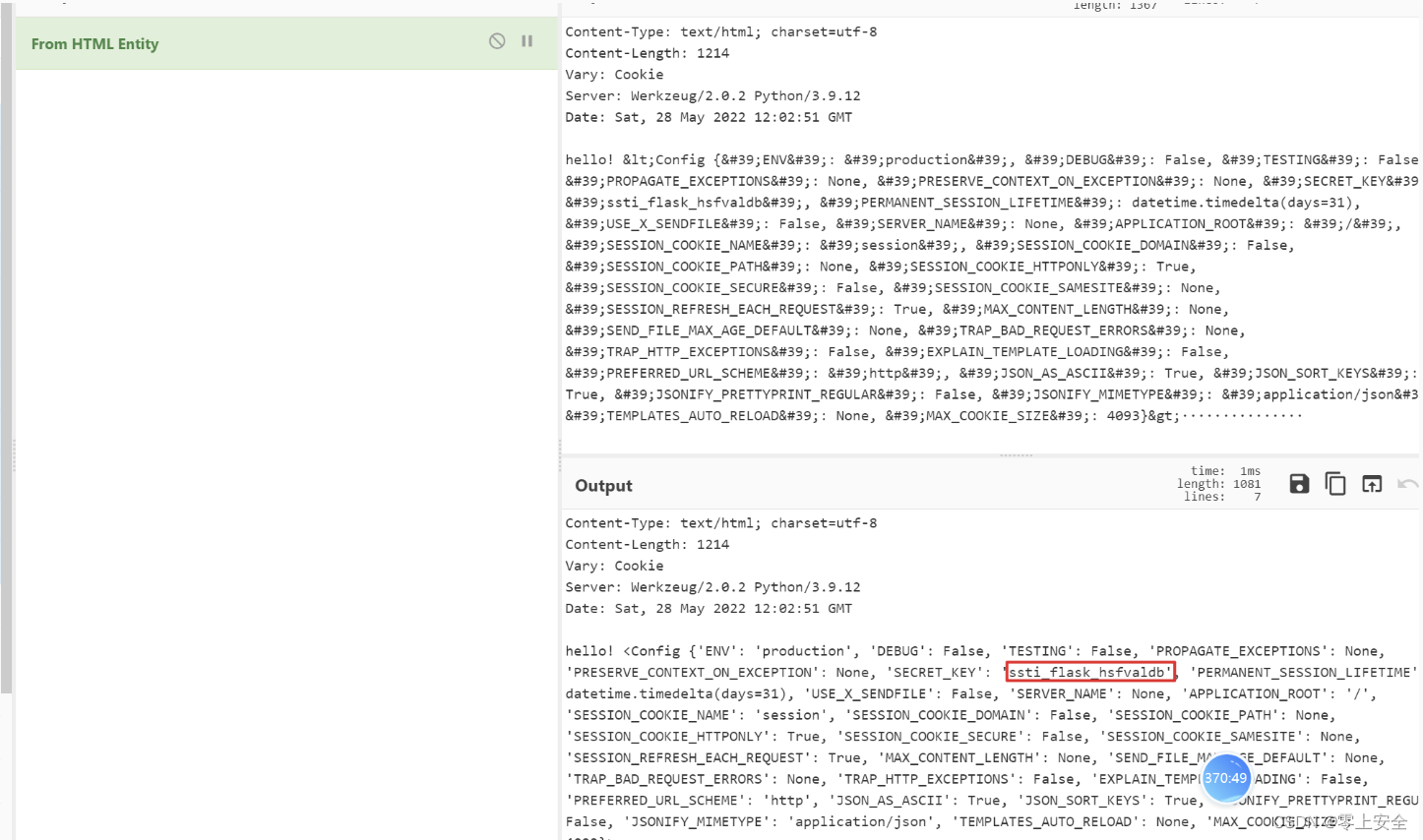The image size is (1423, 840).
Task: Click input line 'Content-Type: text/html' at top
Action: point(721,32)
